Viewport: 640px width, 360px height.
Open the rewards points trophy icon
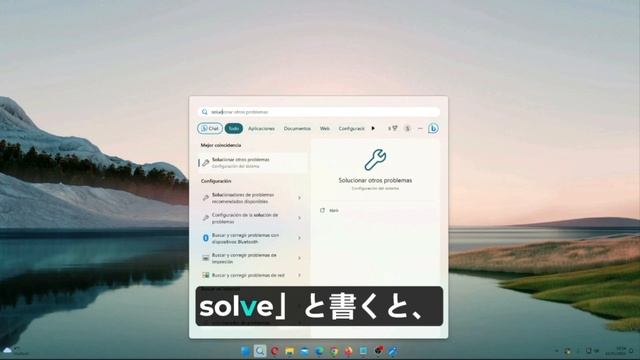pyautogui.click(x=393, y=129)
